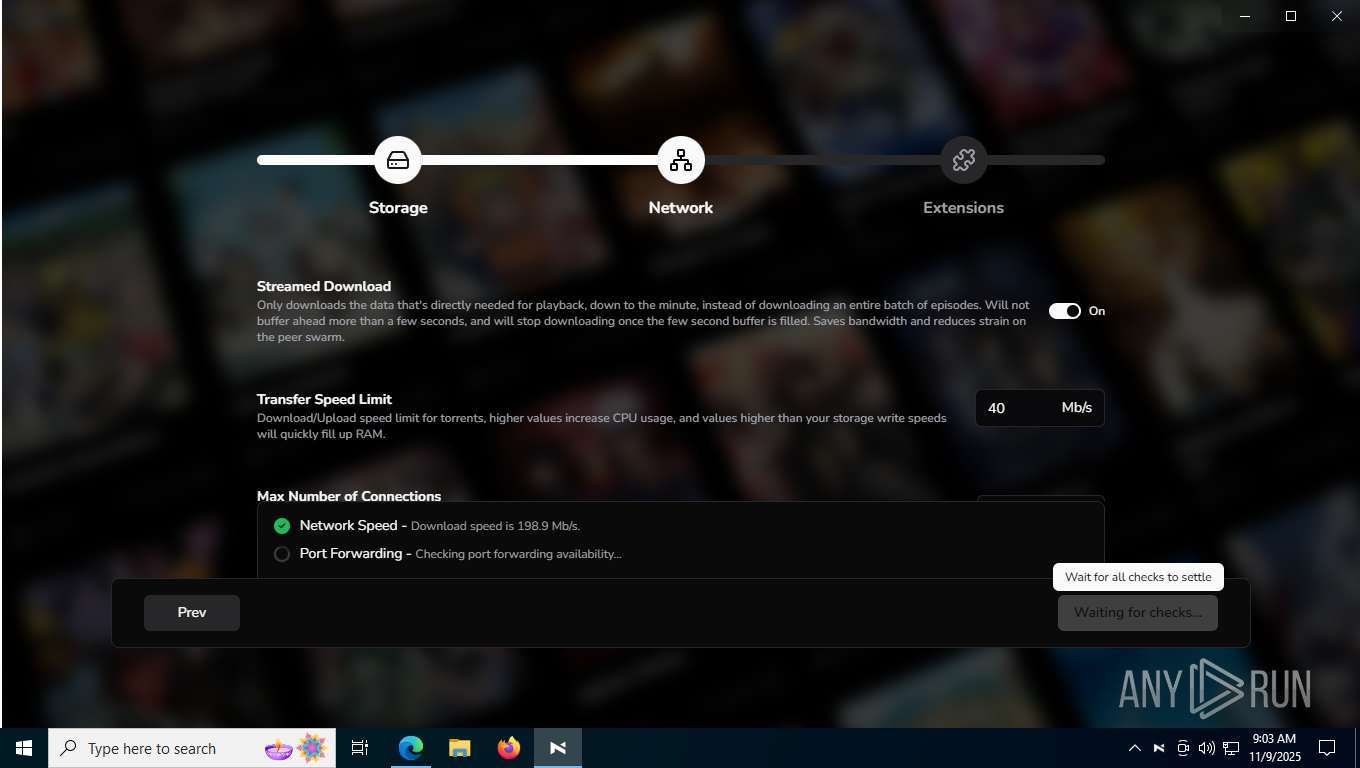Select the Network step label
This screenshot has height=768, width=1360.
pyautogui.click(x=681, y=208)
